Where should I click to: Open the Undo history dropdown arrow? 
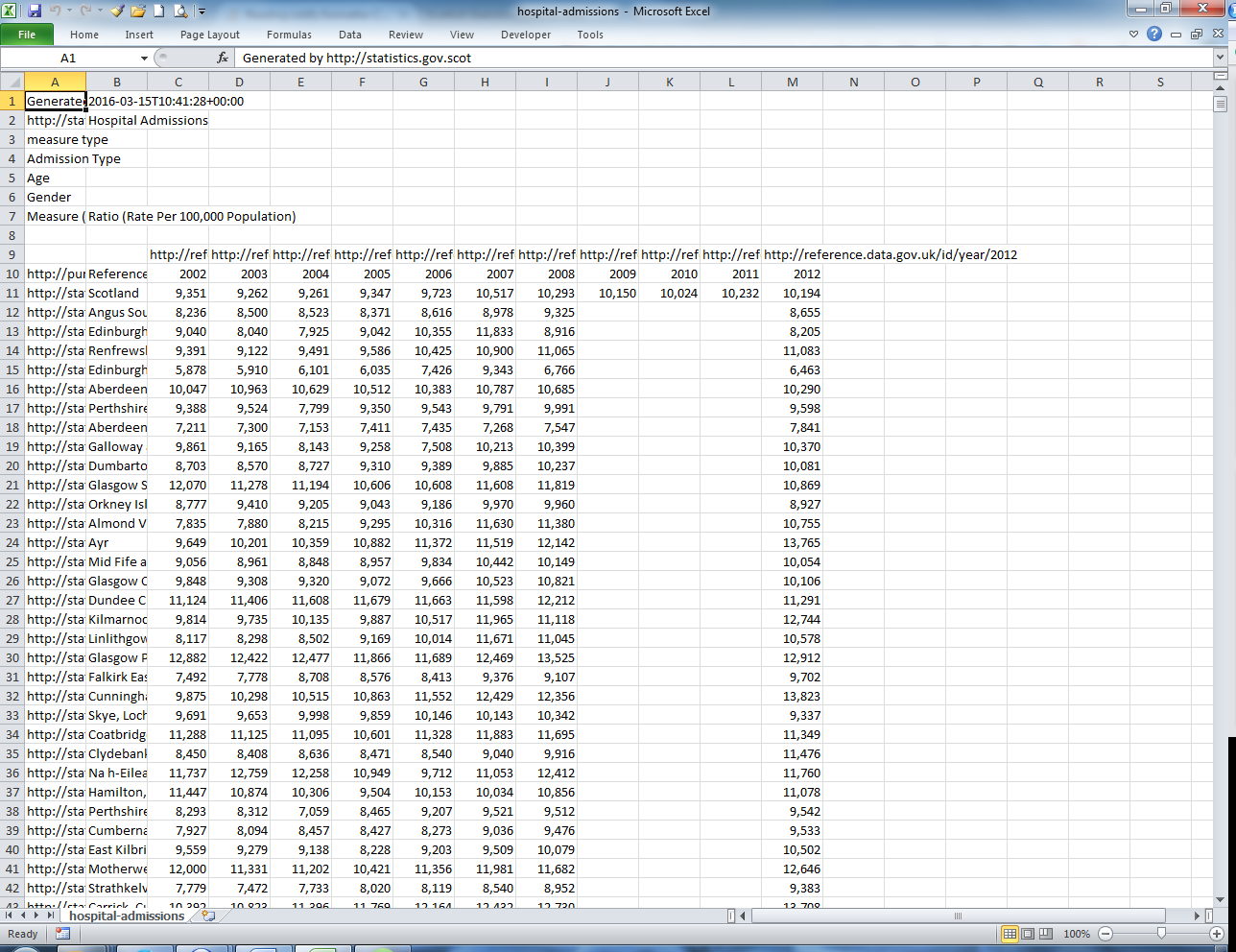[x=70, y=12]
